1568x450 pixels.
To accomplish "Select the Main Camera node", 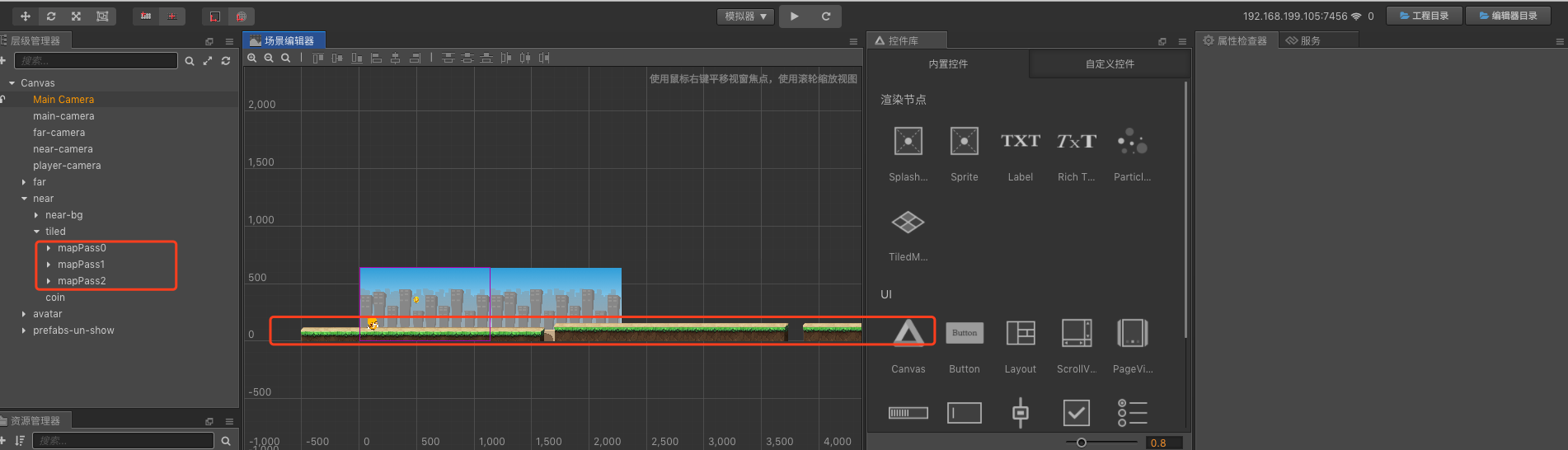I will pyautogui.click(x=63, y=100).
